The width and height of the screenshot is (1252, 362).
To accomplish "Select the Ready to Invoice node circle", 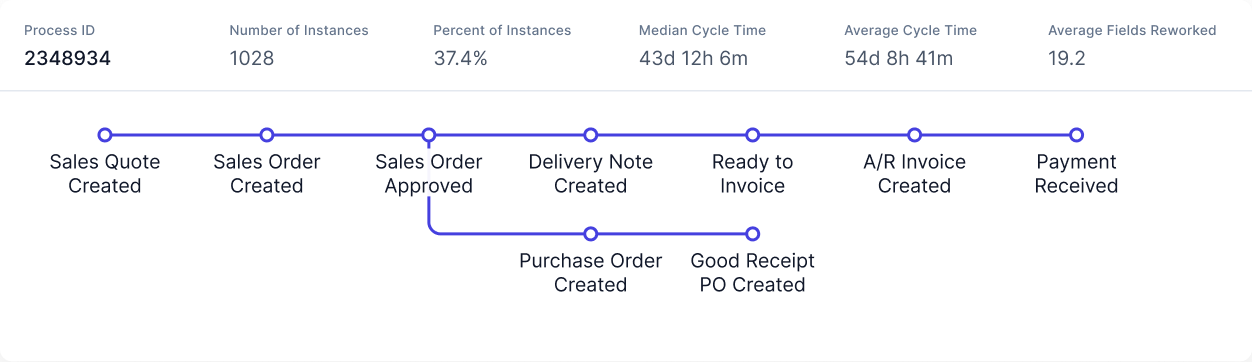I will click(x=753, y=135).
